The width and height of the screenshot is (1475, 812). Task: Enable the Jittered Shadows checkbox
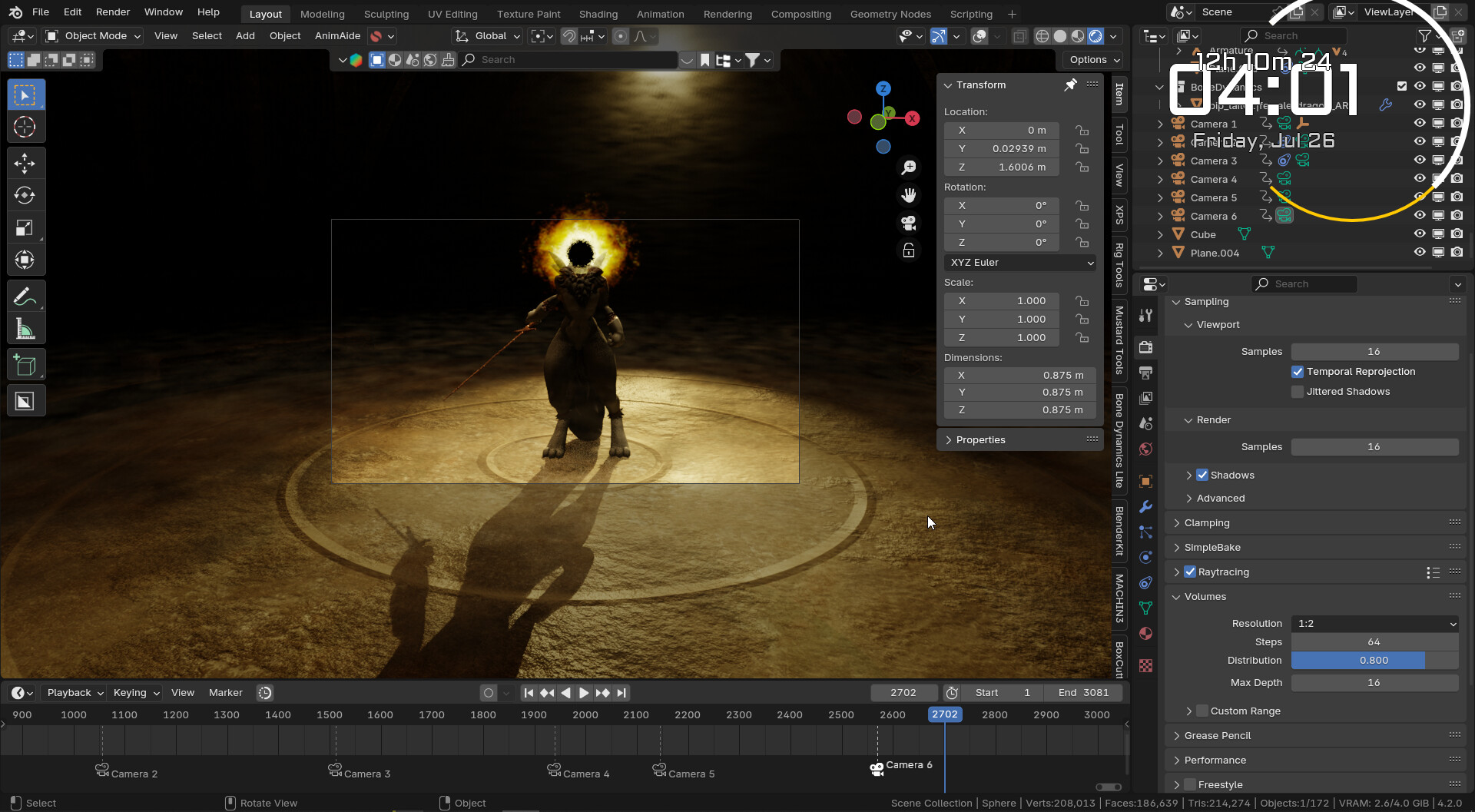pos(1298,392)
